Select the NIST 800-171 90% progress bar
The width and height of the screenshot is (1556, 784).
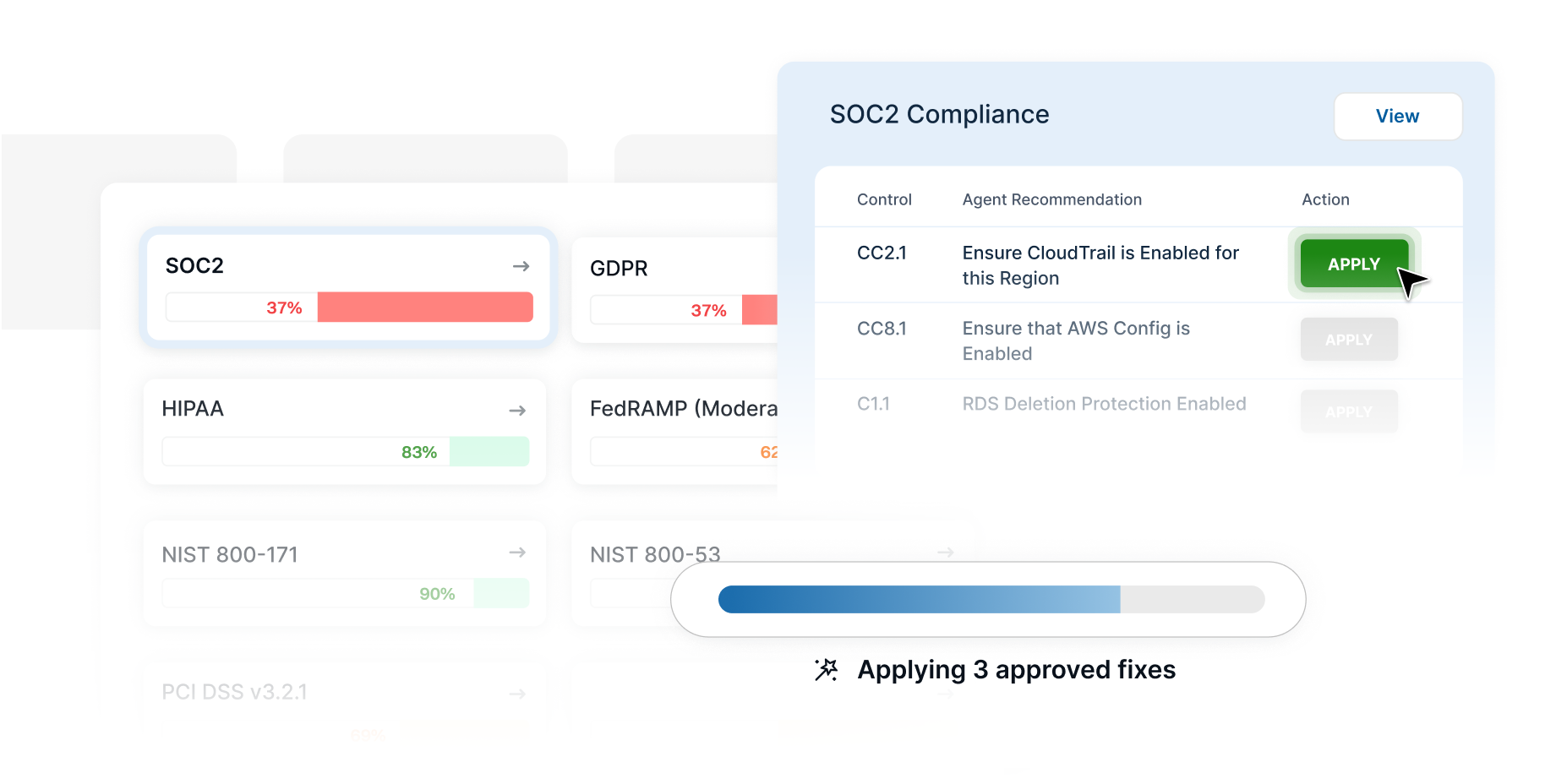pyautogui.click(x=346, y=594)
